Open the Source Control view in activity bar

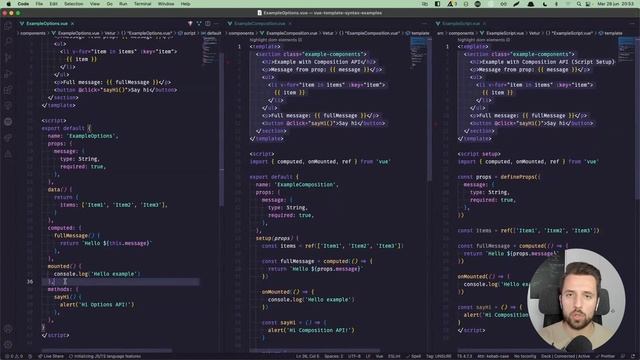pos(8,58)
